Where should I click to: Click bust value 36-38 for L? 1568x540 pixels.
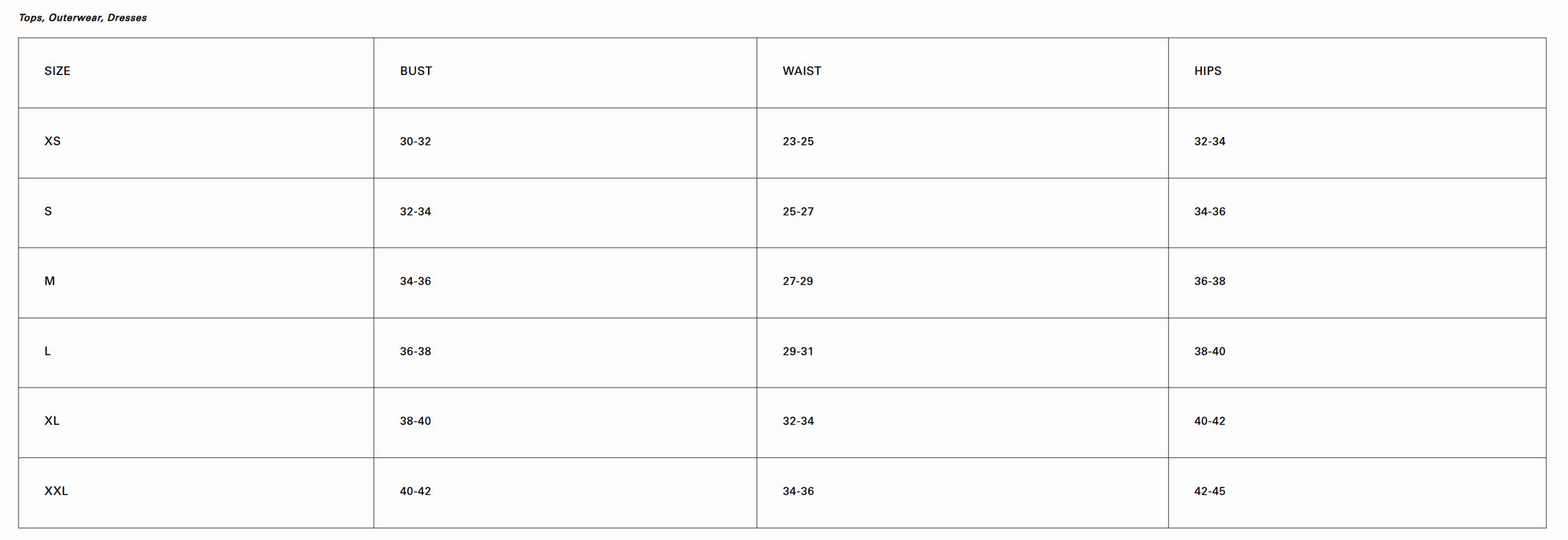click(415, 352)
